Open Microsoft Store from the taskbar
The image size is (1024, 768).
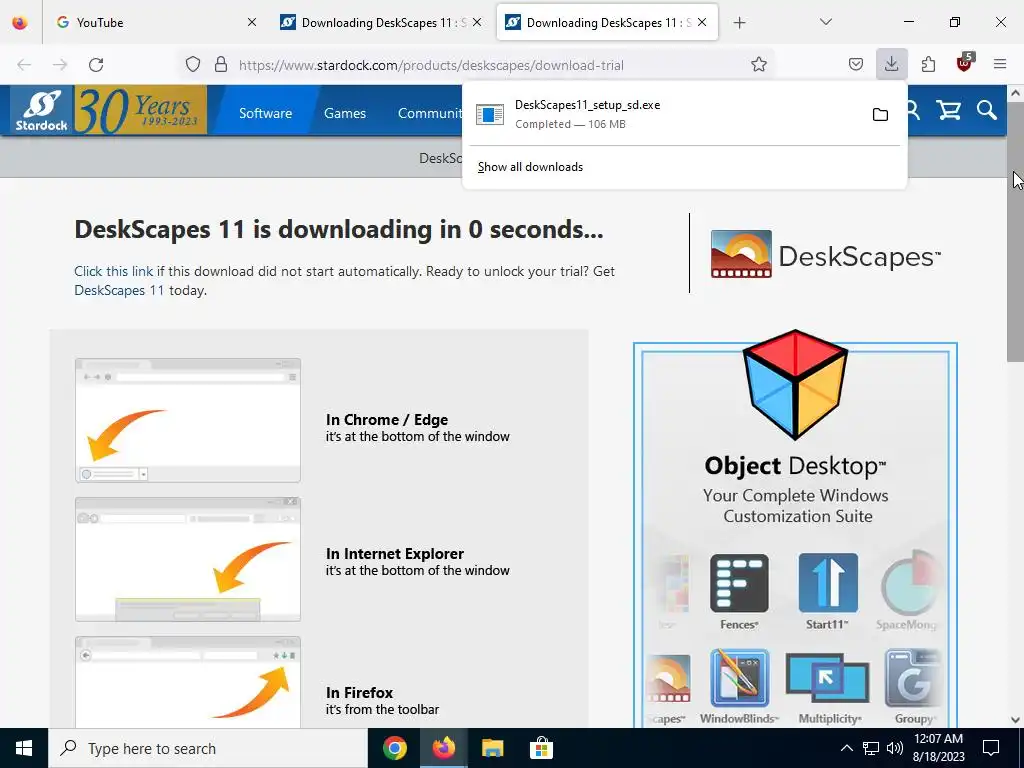(x=541, y=748)
